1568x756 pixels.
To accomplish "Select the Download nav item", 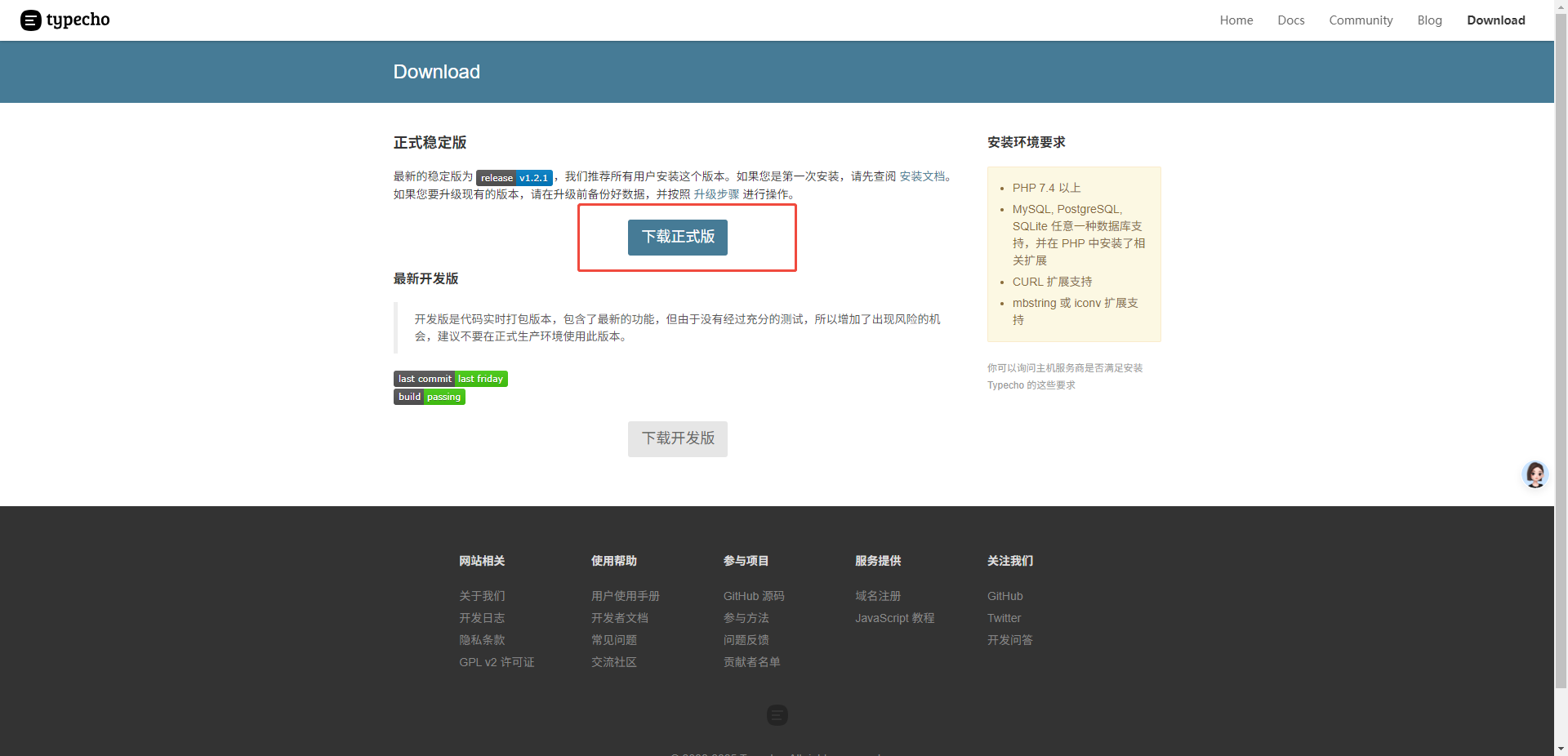I will tap(1496, 20).
